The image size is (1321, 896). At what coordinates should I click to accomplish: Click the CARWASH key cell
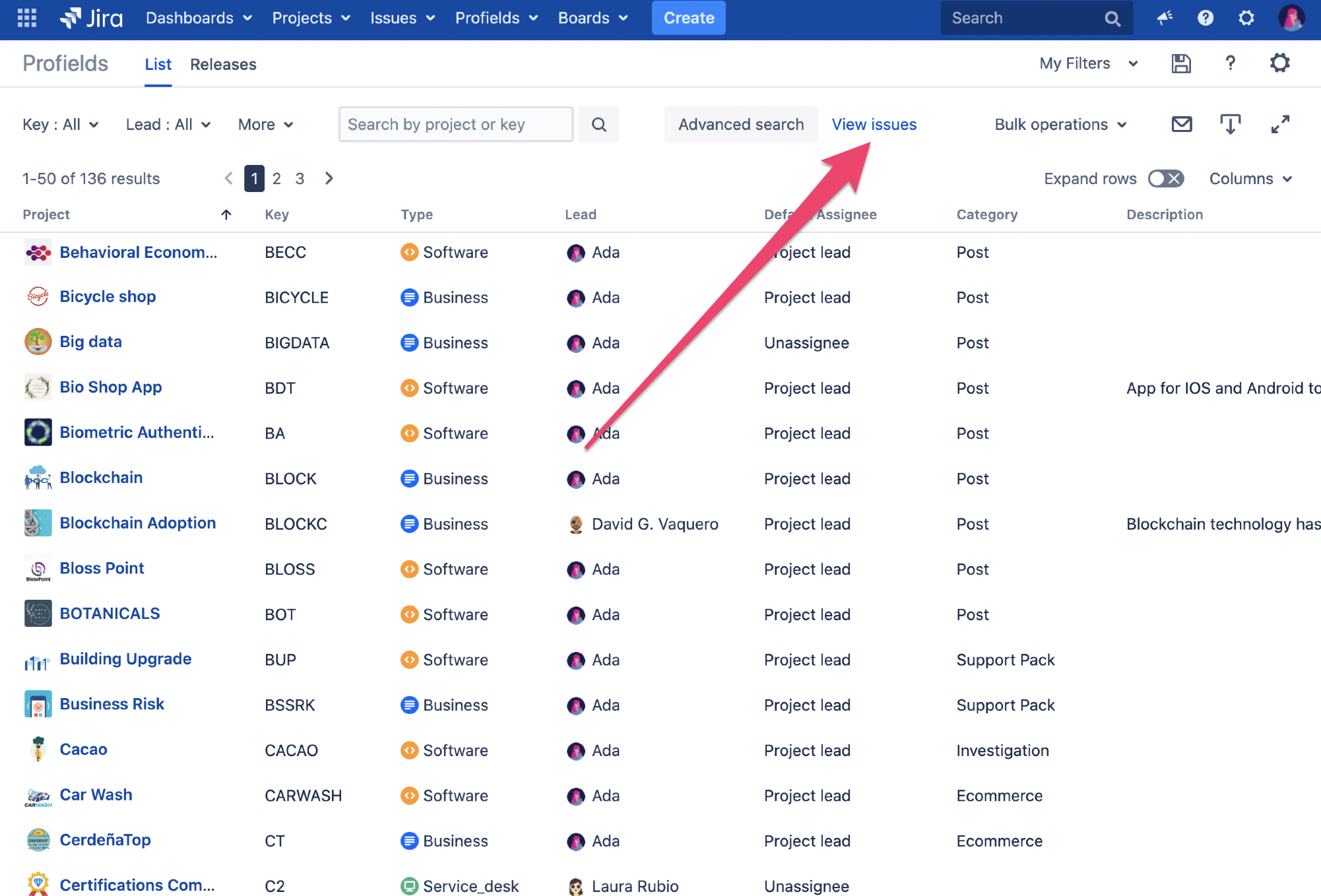[303, 796]
